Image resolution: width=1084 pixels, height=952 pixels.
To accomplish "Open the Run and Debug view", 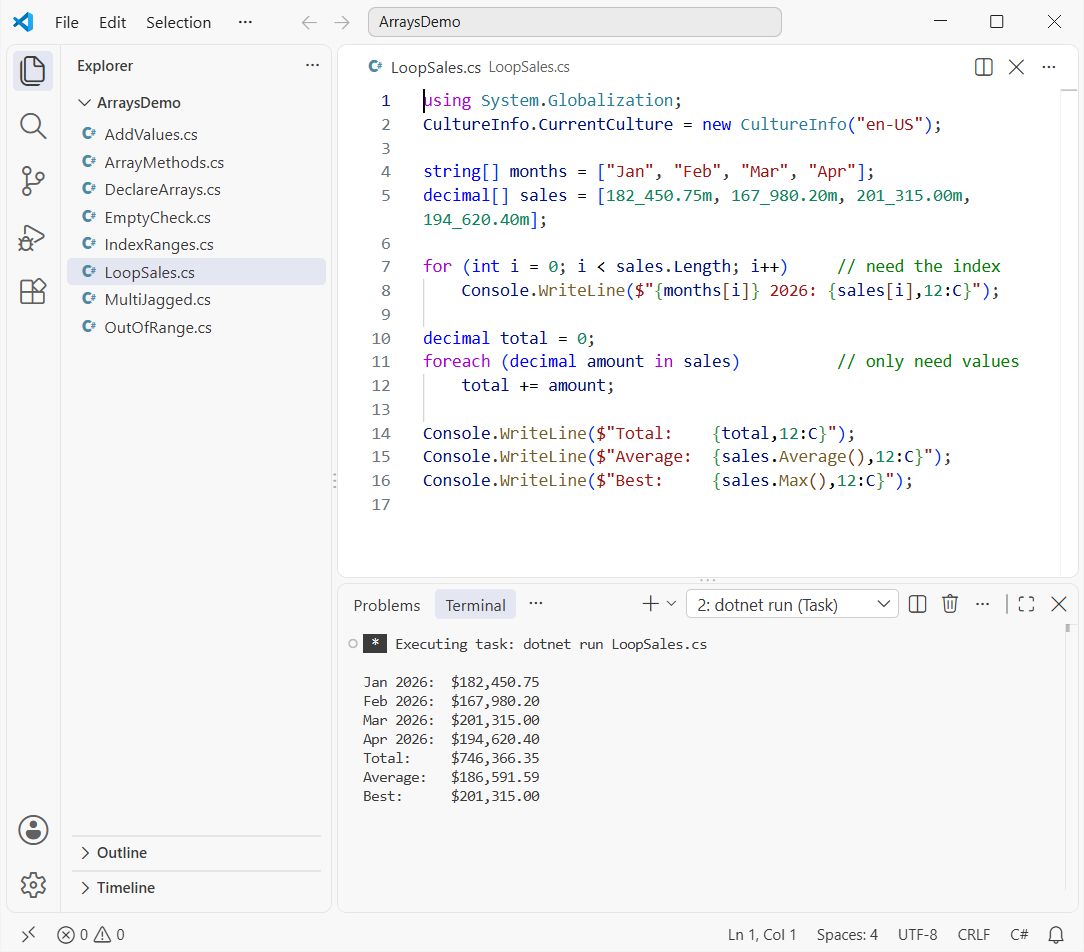I will click(32, 237).
